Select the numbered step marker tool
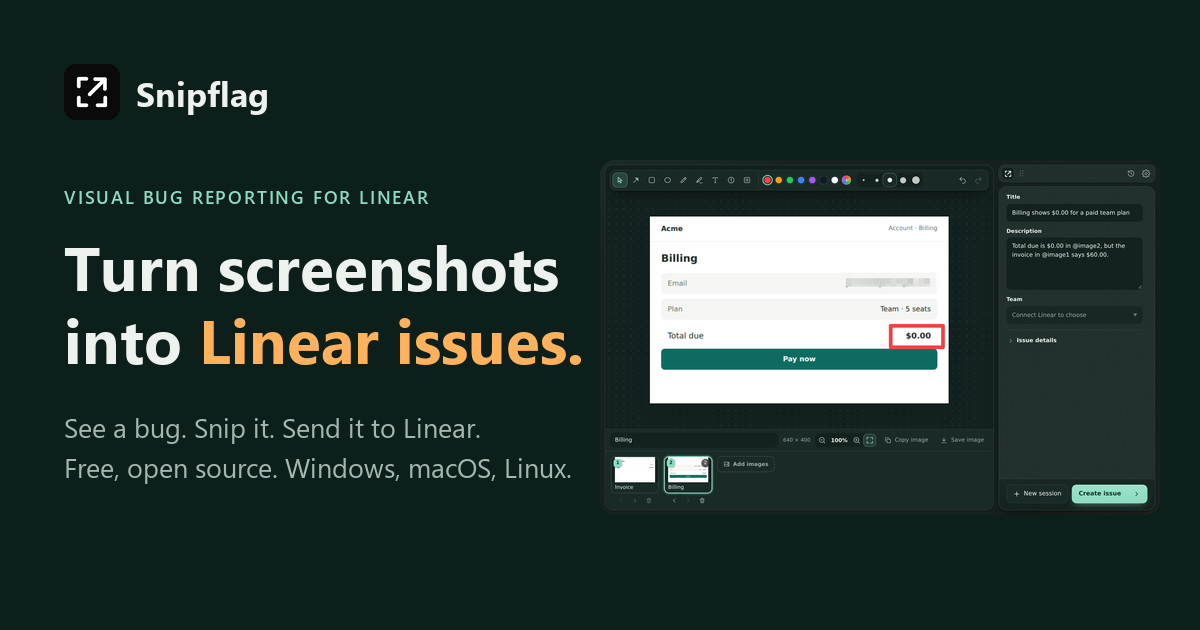This screenshot has height=630, width=1200. pos(731,180)
